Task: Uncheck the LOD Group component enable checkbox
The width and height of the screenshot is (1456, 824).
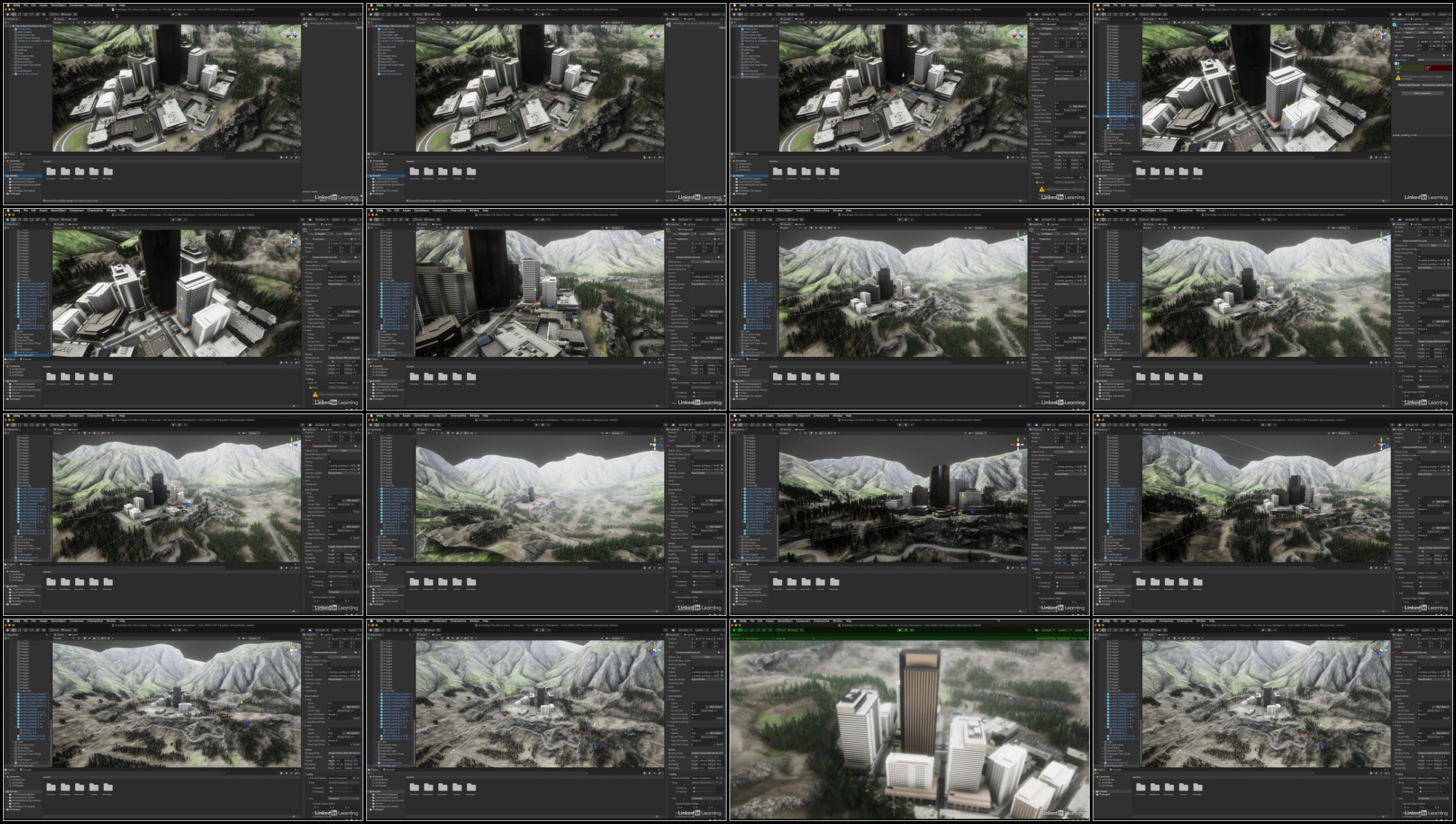Action: (x=1400, y=55)
